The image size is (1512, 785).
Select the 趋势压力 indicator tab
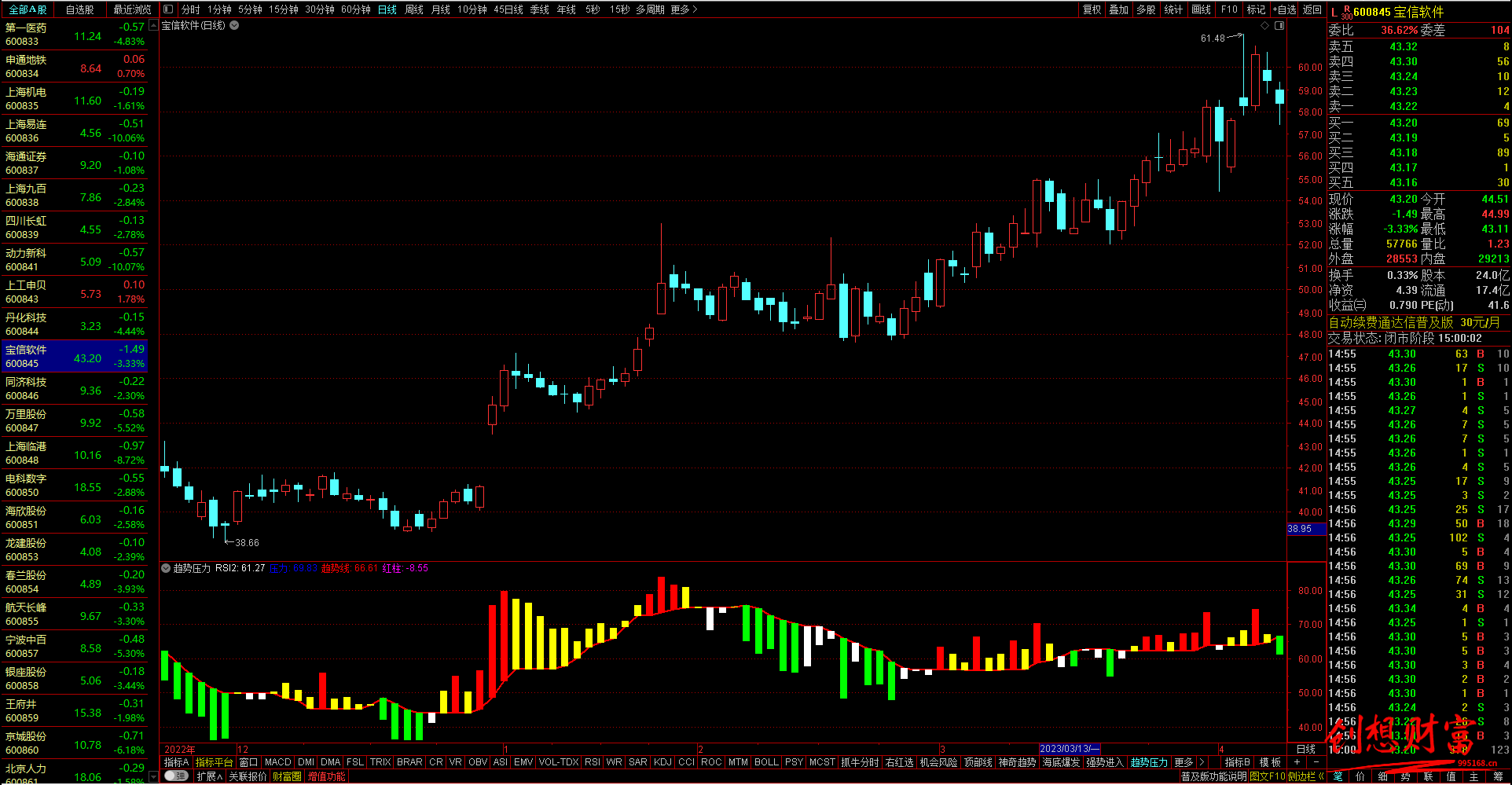1149,762
